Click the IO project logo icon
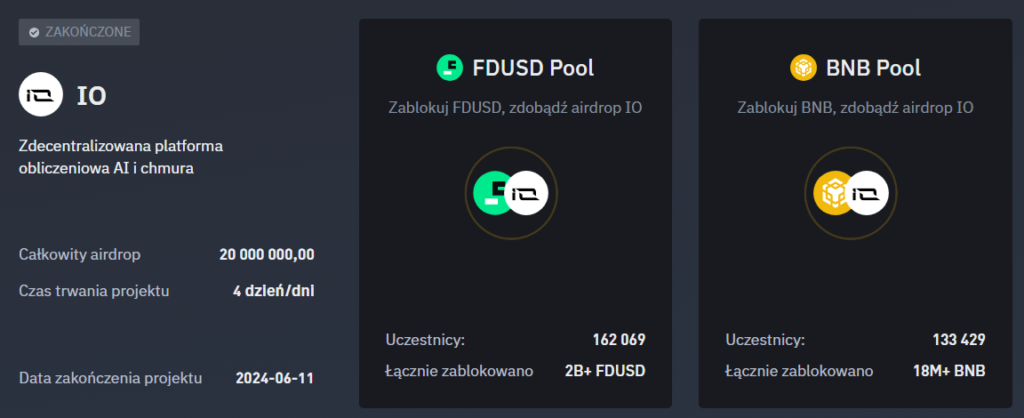Viewport: 1024px width, 418px height. click(40, 96)
